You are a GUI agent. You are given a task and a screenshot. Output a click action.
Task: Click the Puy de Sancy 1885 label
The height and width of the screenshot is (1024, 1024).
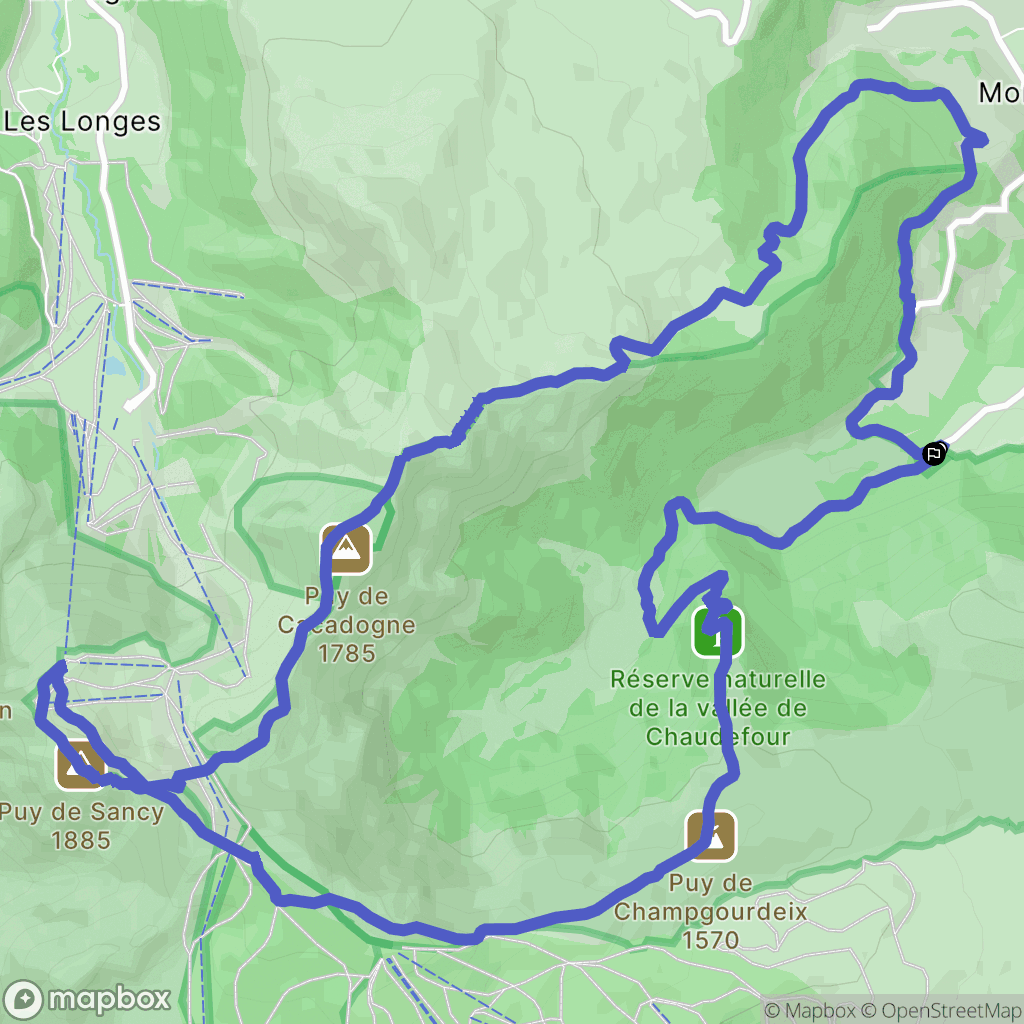[82, 825]
